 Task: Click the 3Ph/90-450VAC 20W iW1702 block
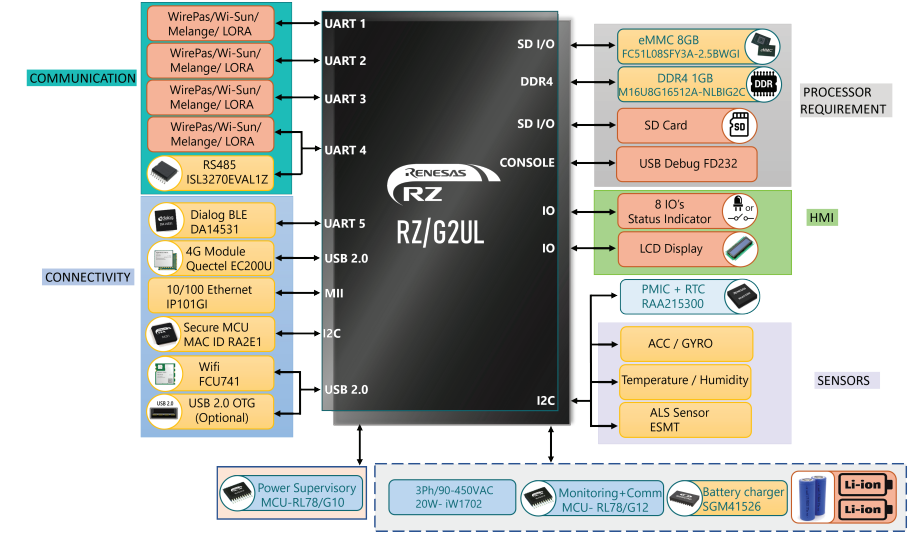click(452, 497)
